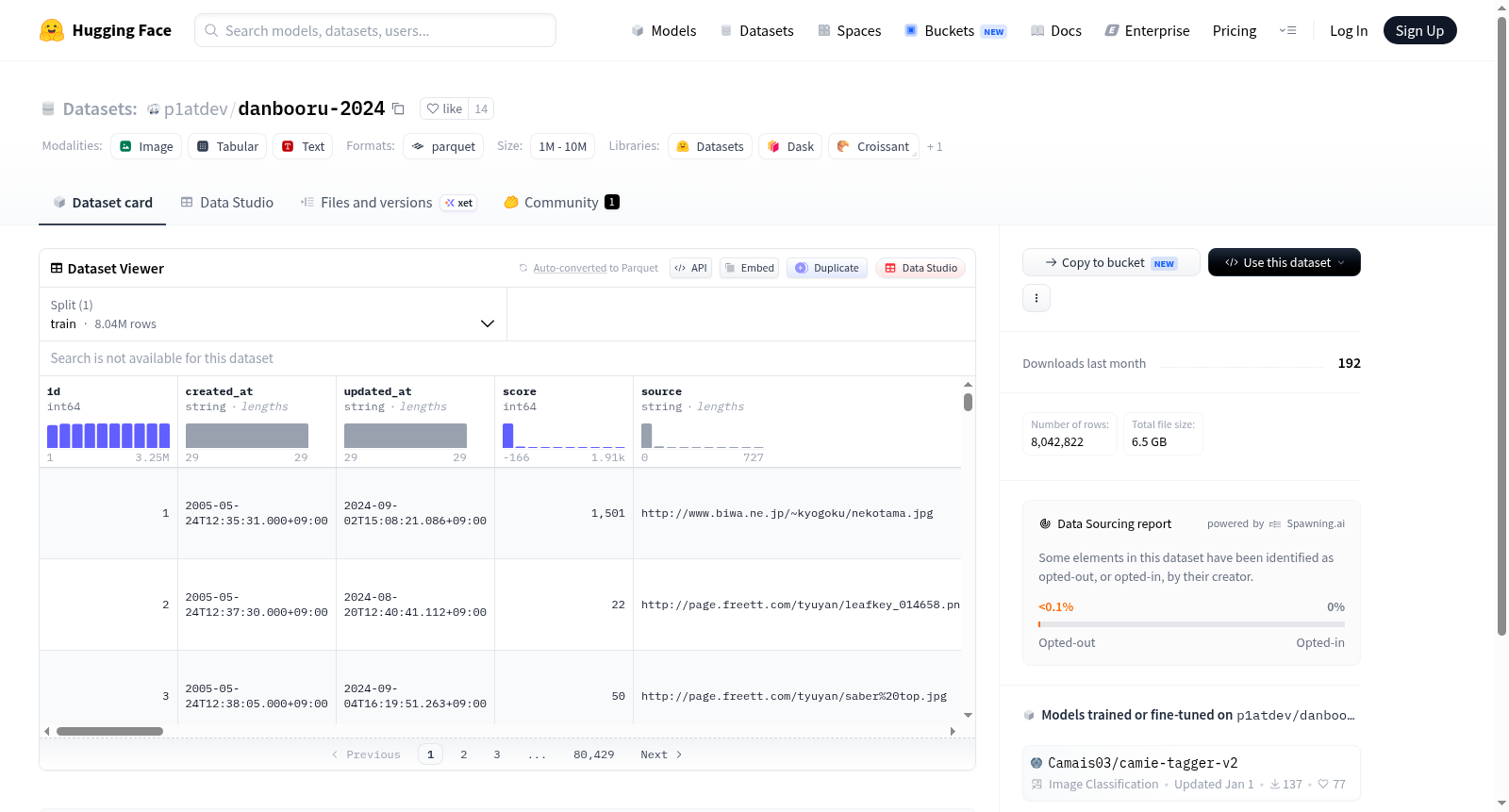Open the Pricing page
The image size is (1509, 812).
point(1235,30)
